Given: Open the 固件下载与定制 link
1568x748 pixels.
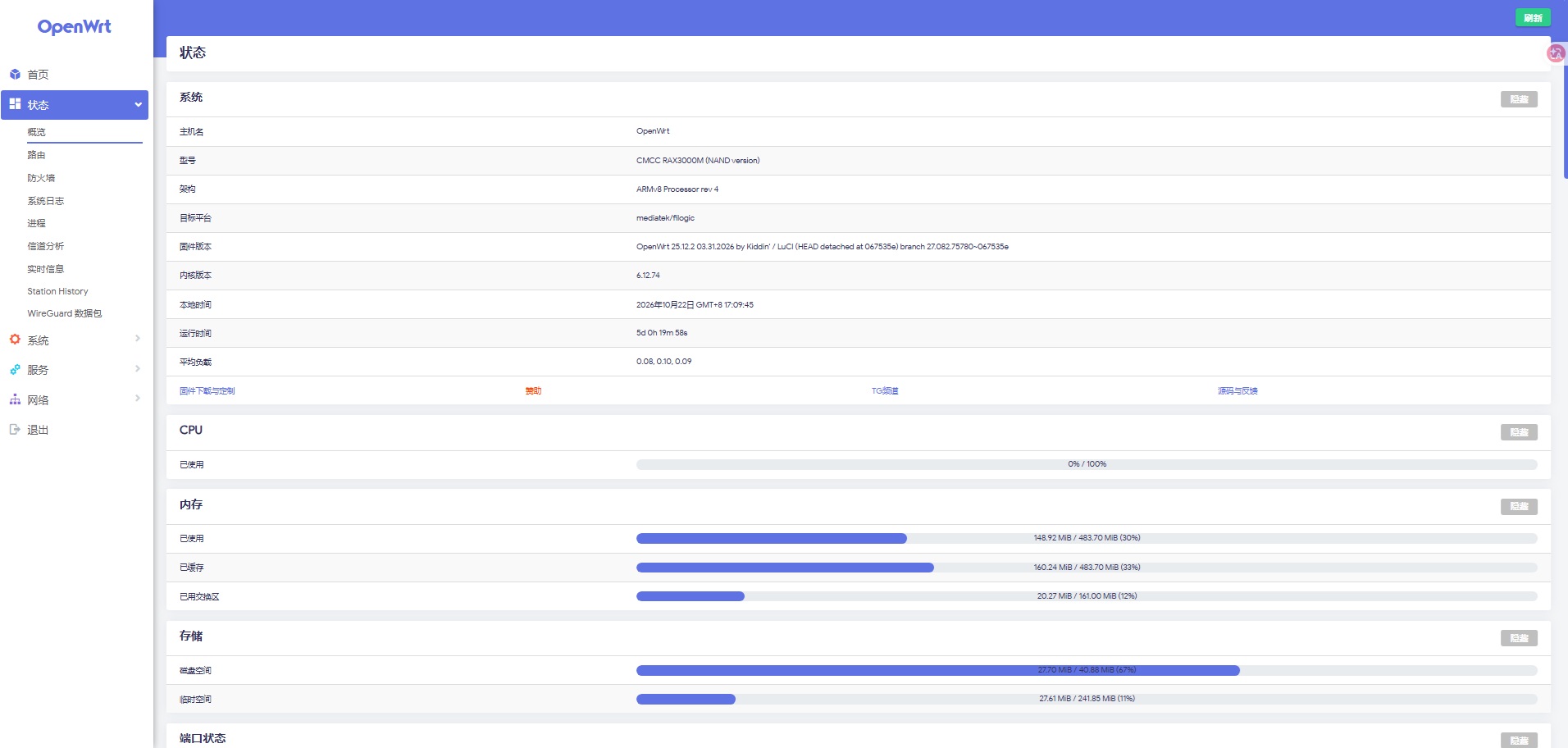Looking at the screenshot, I should coord(207,391).
